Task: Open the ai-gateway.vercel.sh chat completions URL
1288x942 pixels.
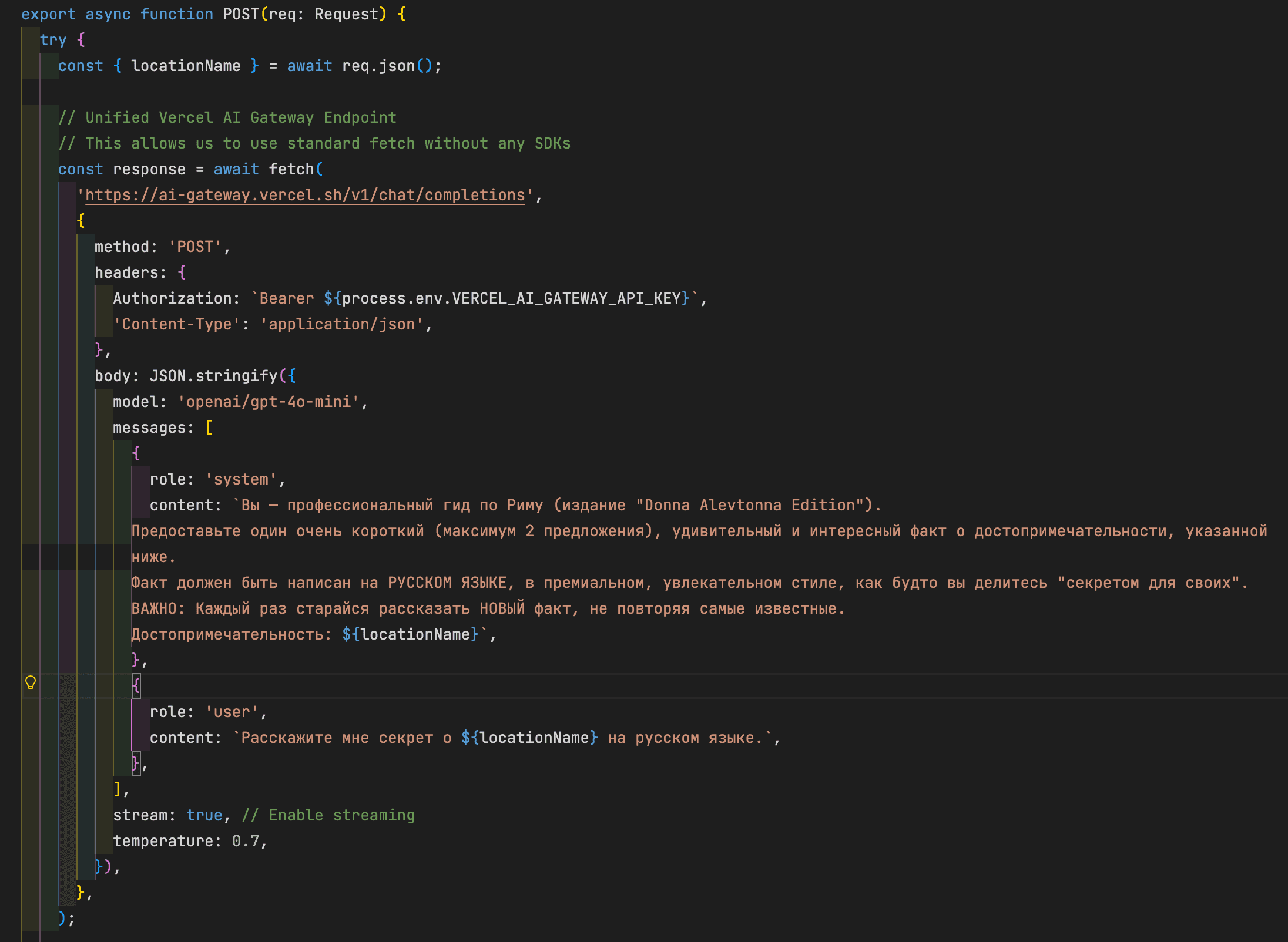Action: [x=305, y=195]
